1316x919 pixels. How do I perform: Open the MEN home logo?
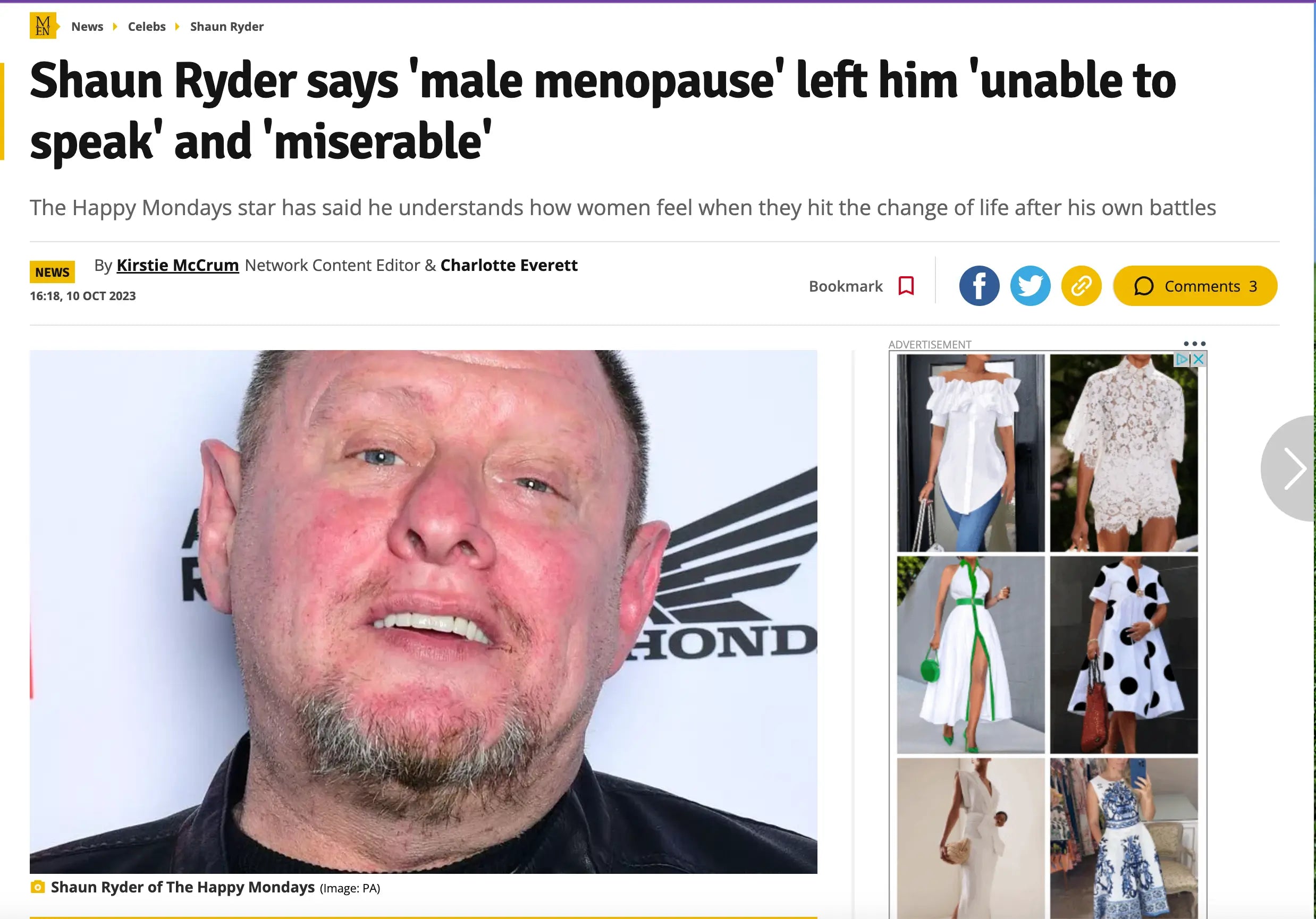click(x=44, y=26)
